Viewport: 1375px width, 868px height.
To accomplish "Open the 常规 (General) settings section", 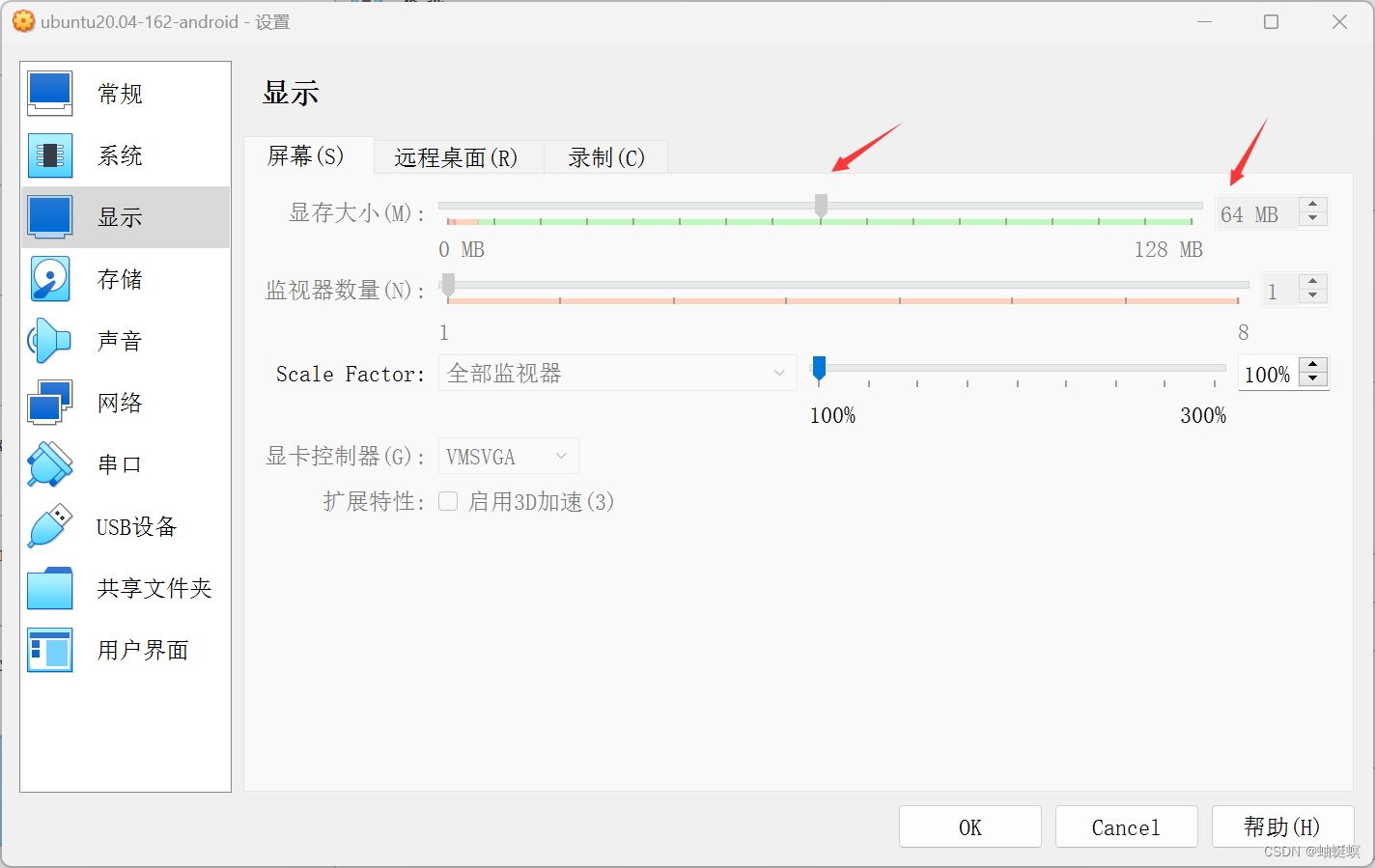I will pos(120,93).
